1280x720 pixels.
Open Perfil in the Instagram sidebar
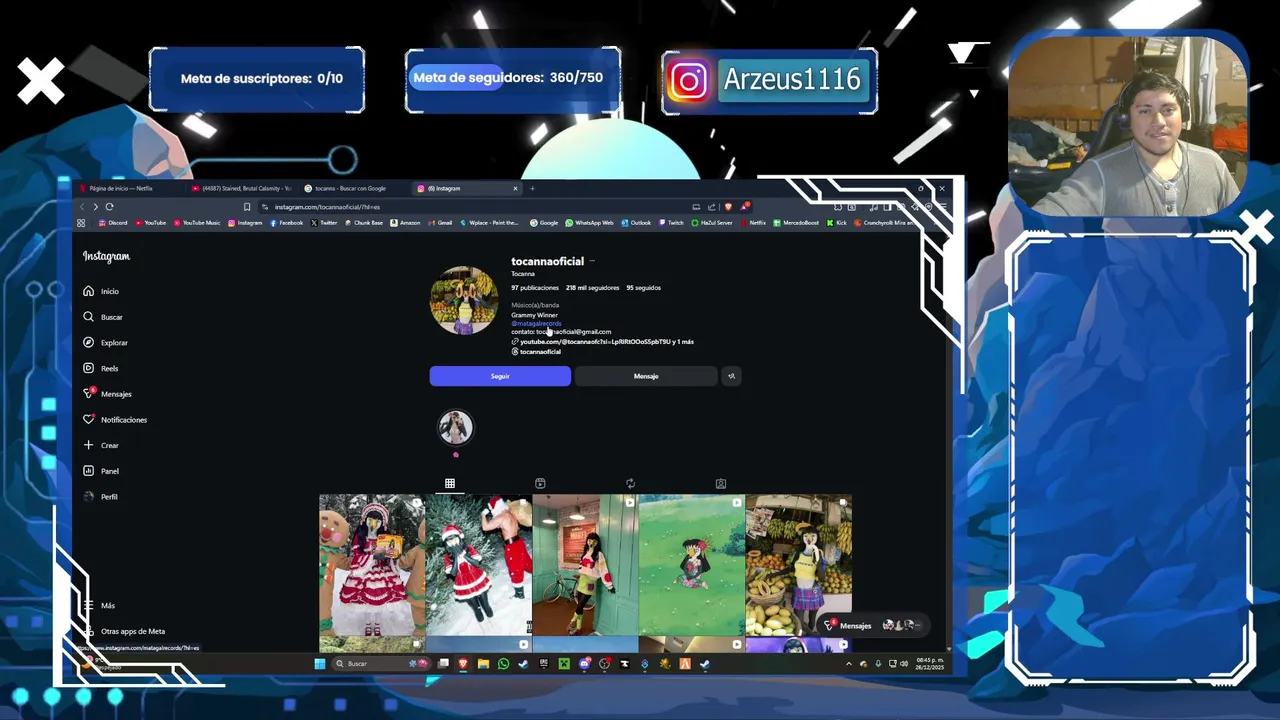[x=101, y=497]
